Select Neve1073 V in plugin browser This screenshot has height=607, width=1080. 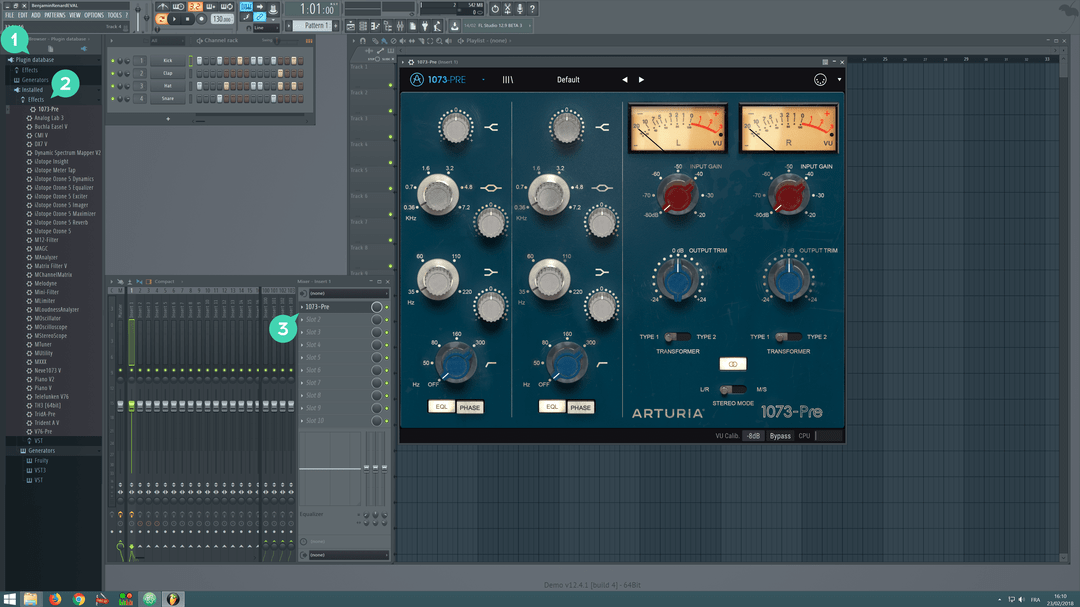pyautogui.click(x=48, y=370)
